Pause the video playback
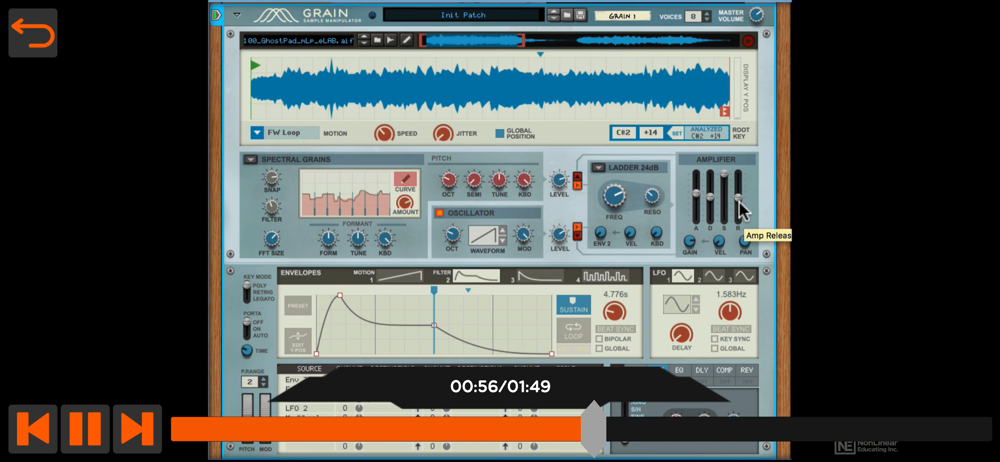The height and width of the screenshot is (462, 1000). click(x=85, y=428)
